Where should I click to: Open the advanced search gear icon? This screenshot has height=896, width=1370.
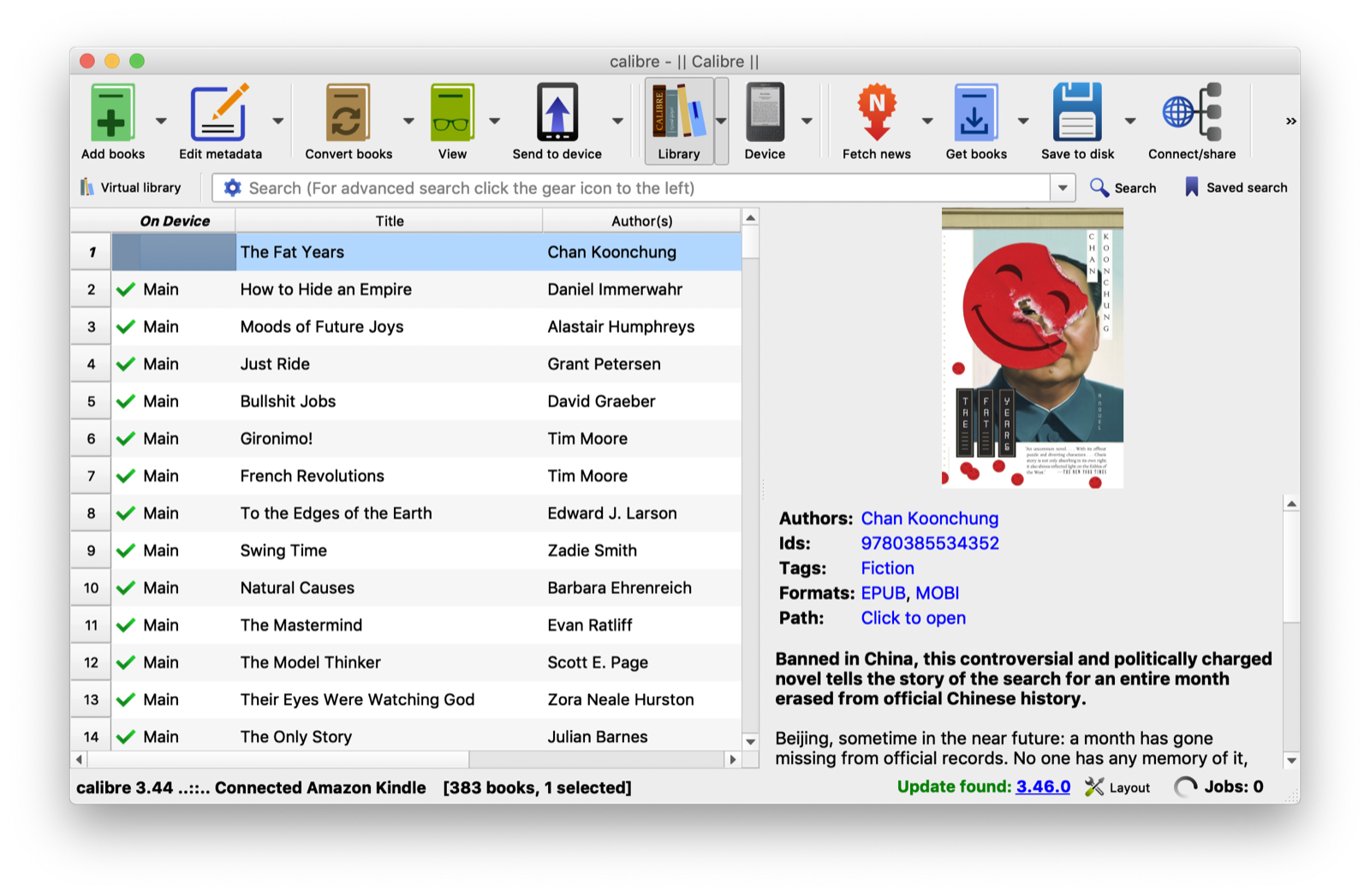pos(231,187)
